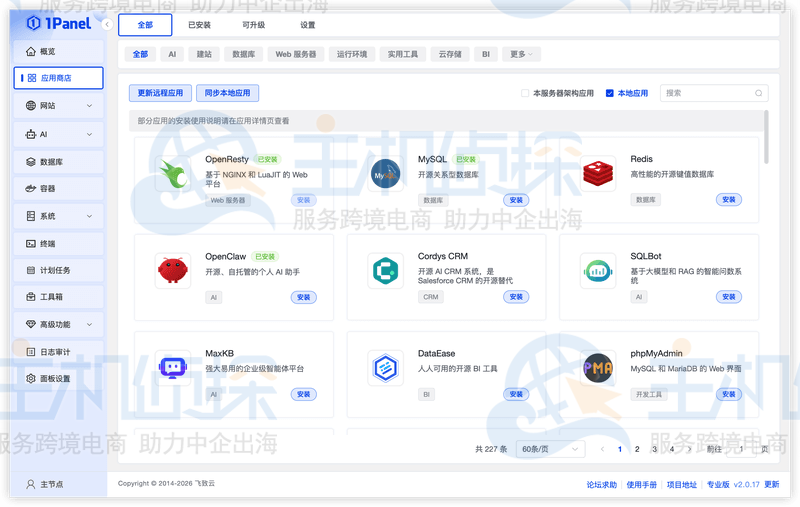Screen dimensions: 800x507
Task: Check the 本服务器架构应用 checkbox
Action: pyautogui.click(x=524, y=93)
